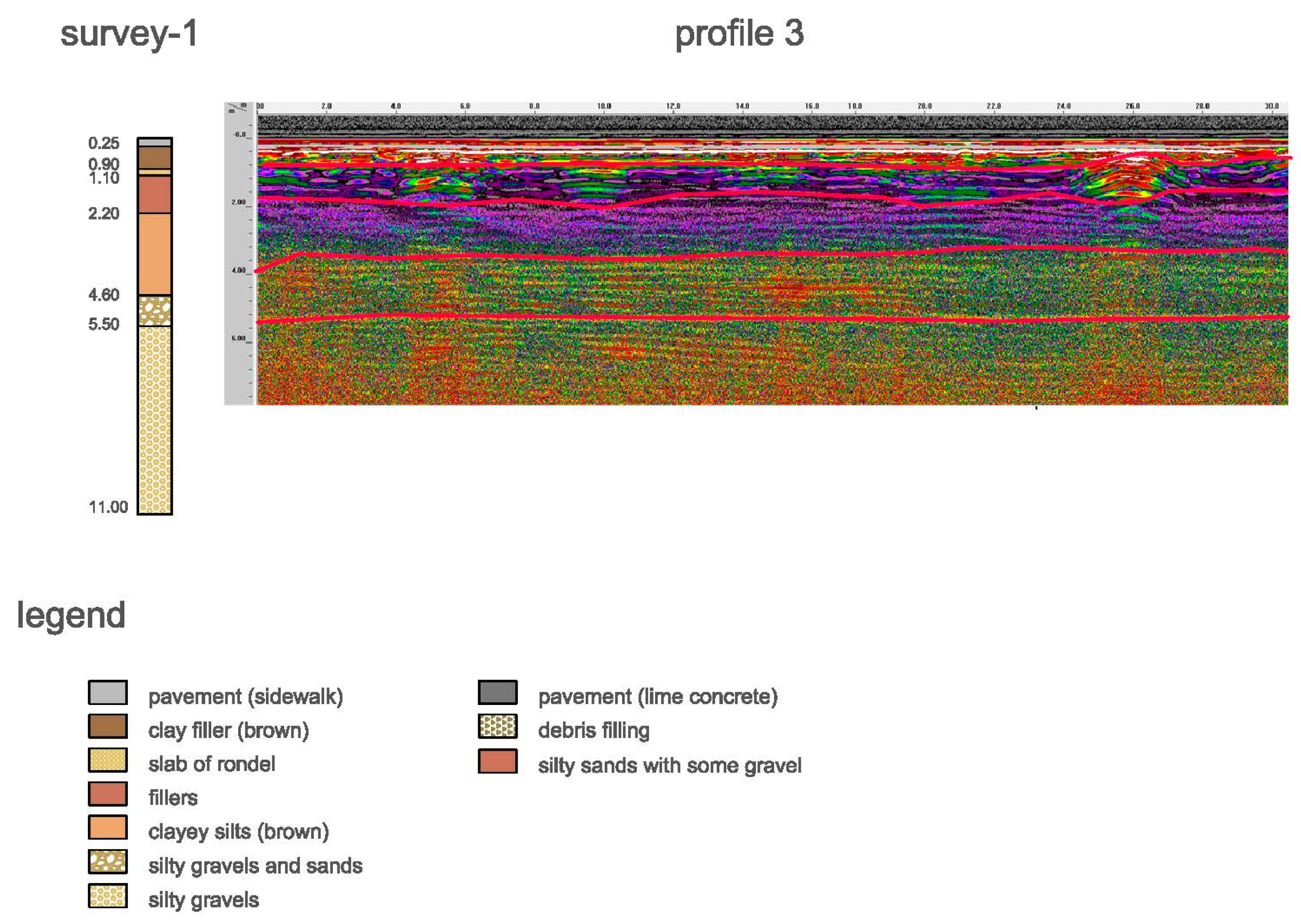Click the pavement (lime concrete) dark swatch
This screenshot has height=924, width=1301.
498,693
